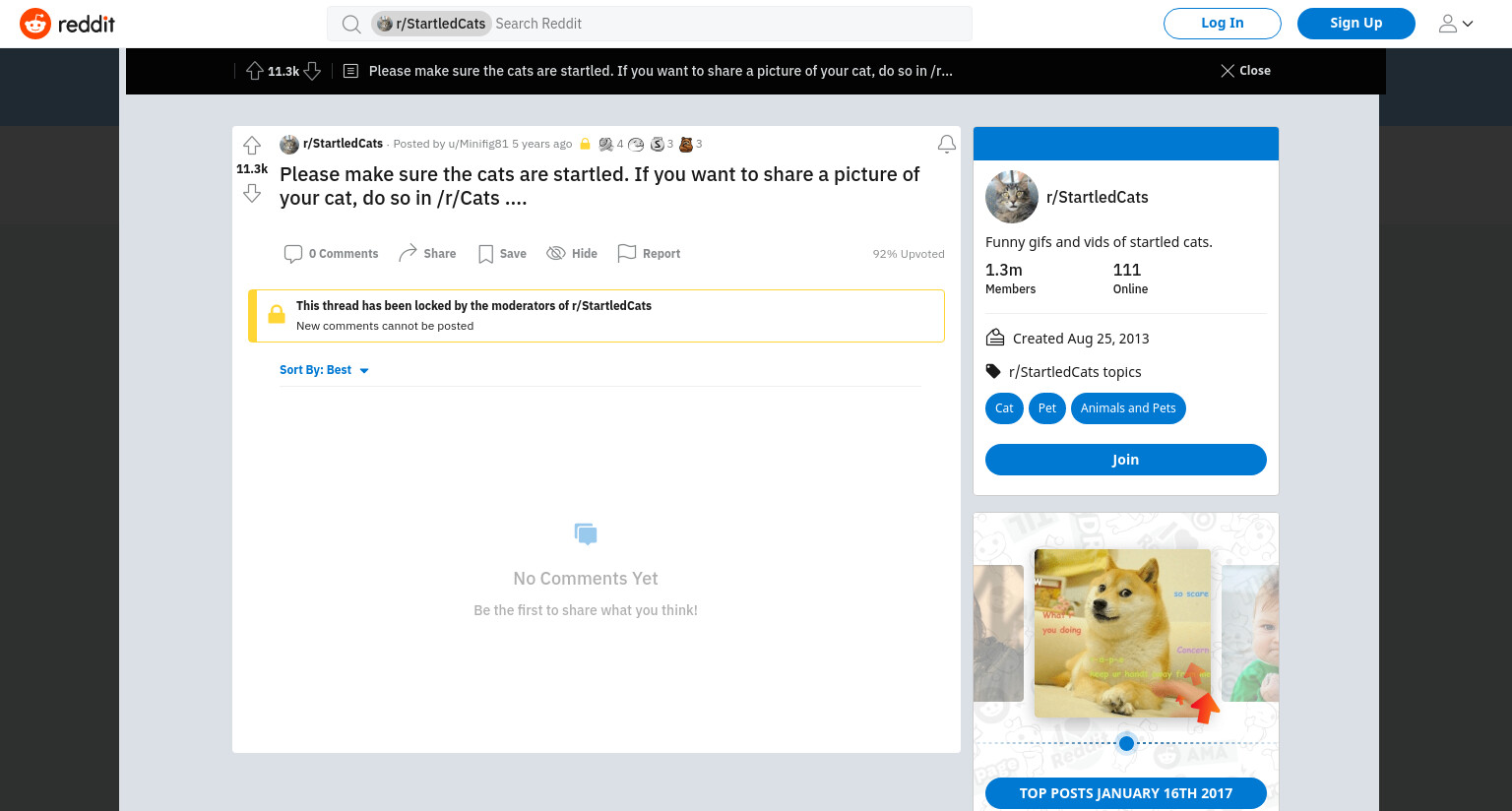The image size is (1512, 811).
Task: Open Top Posts January 16th 2017
Action: [1126, 793]
